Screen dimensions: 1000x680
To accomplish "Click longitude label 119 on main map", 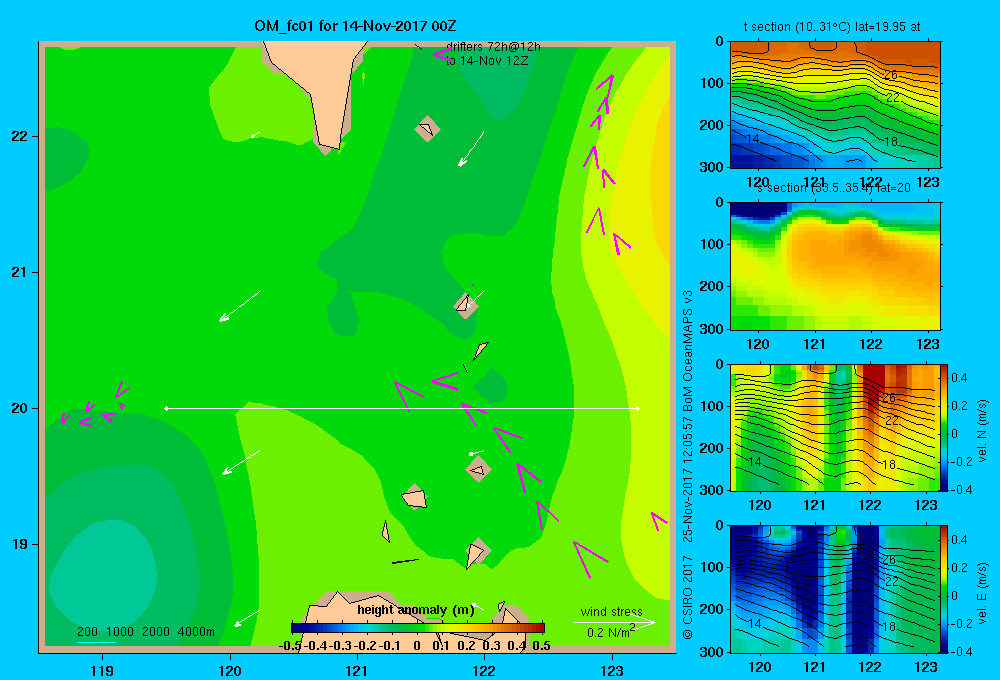I will coord(102,670).
